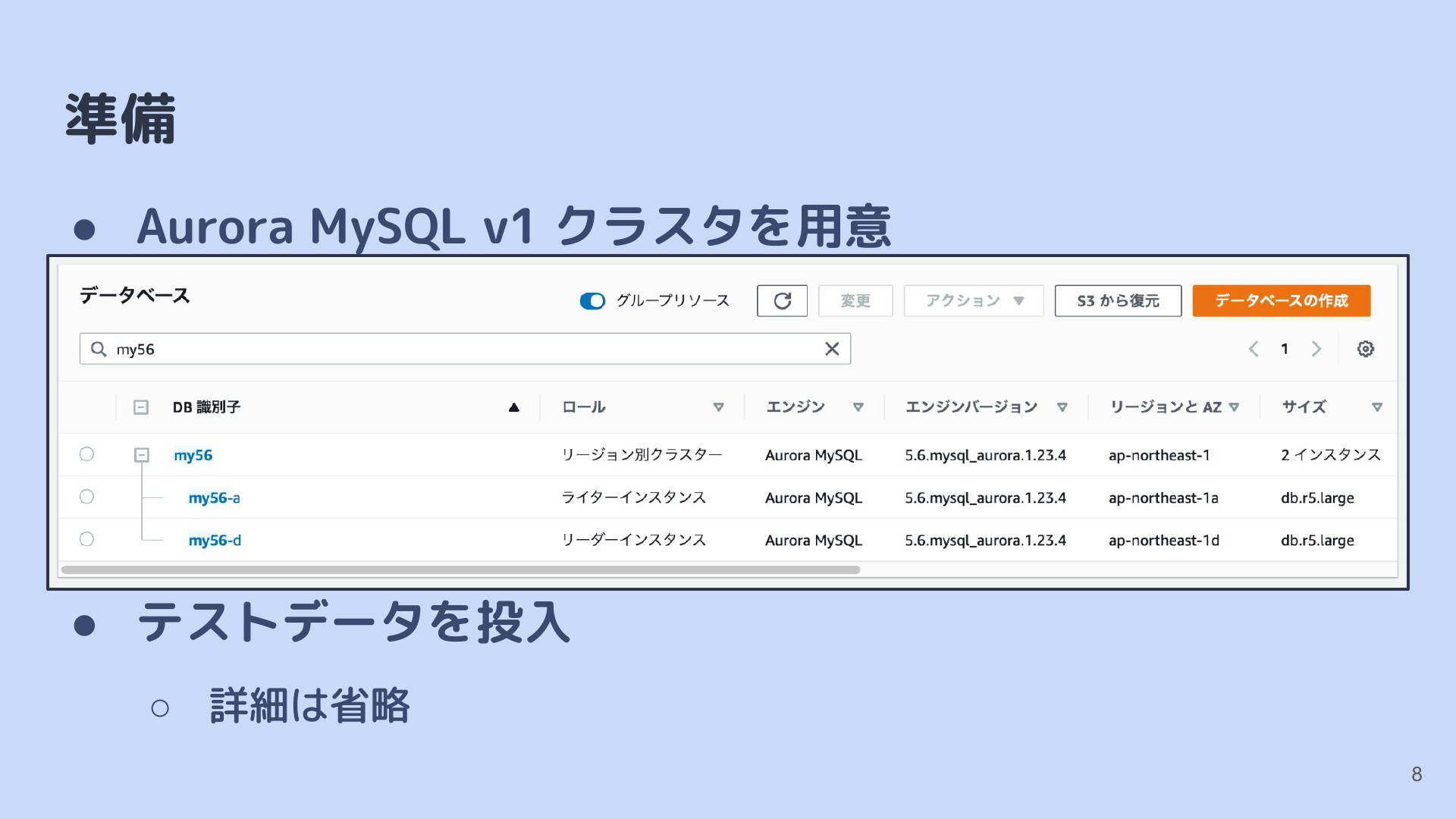Click the horizontal scrollbar of the table
The image size is (1456, 819).
[460, 570]
